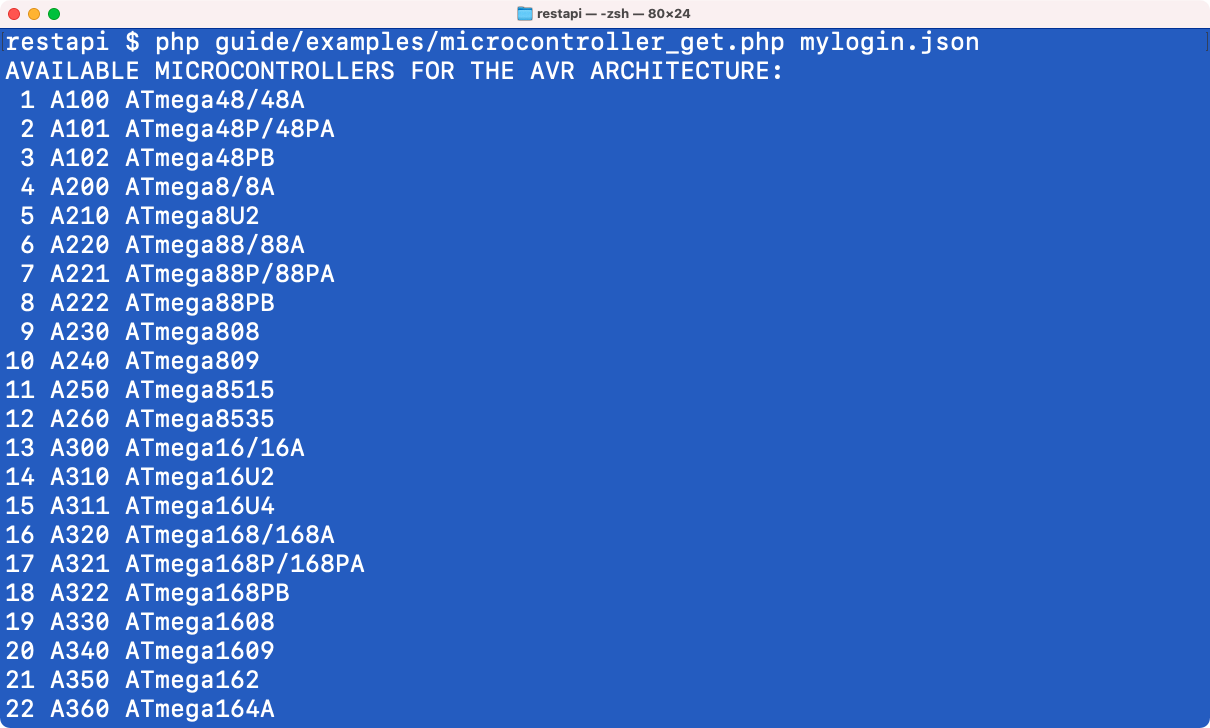Click the ATmega88P/88PA row
The image size is (1210, 728).
tap(229, 275)
